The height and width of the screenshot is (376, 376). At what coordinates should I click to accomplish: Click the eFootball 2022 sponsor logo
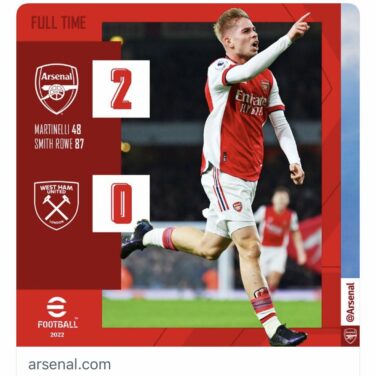[x=57, y=317]
